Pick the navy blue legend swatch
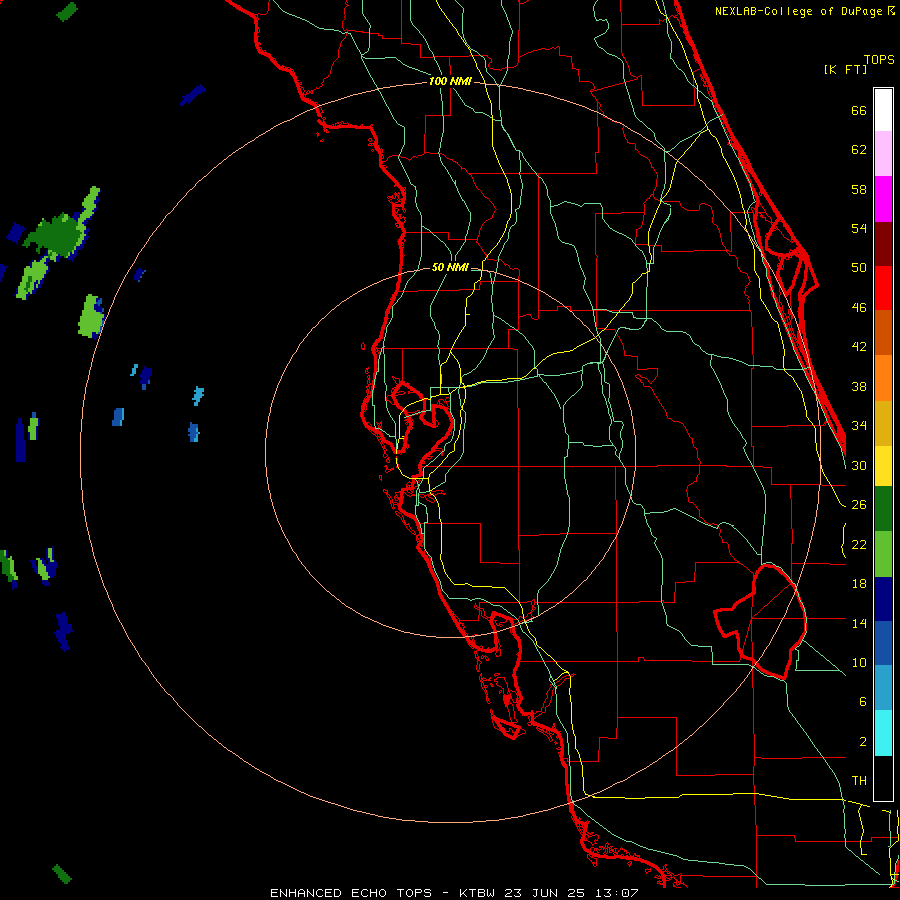900x900 pixels. (883, 599)
